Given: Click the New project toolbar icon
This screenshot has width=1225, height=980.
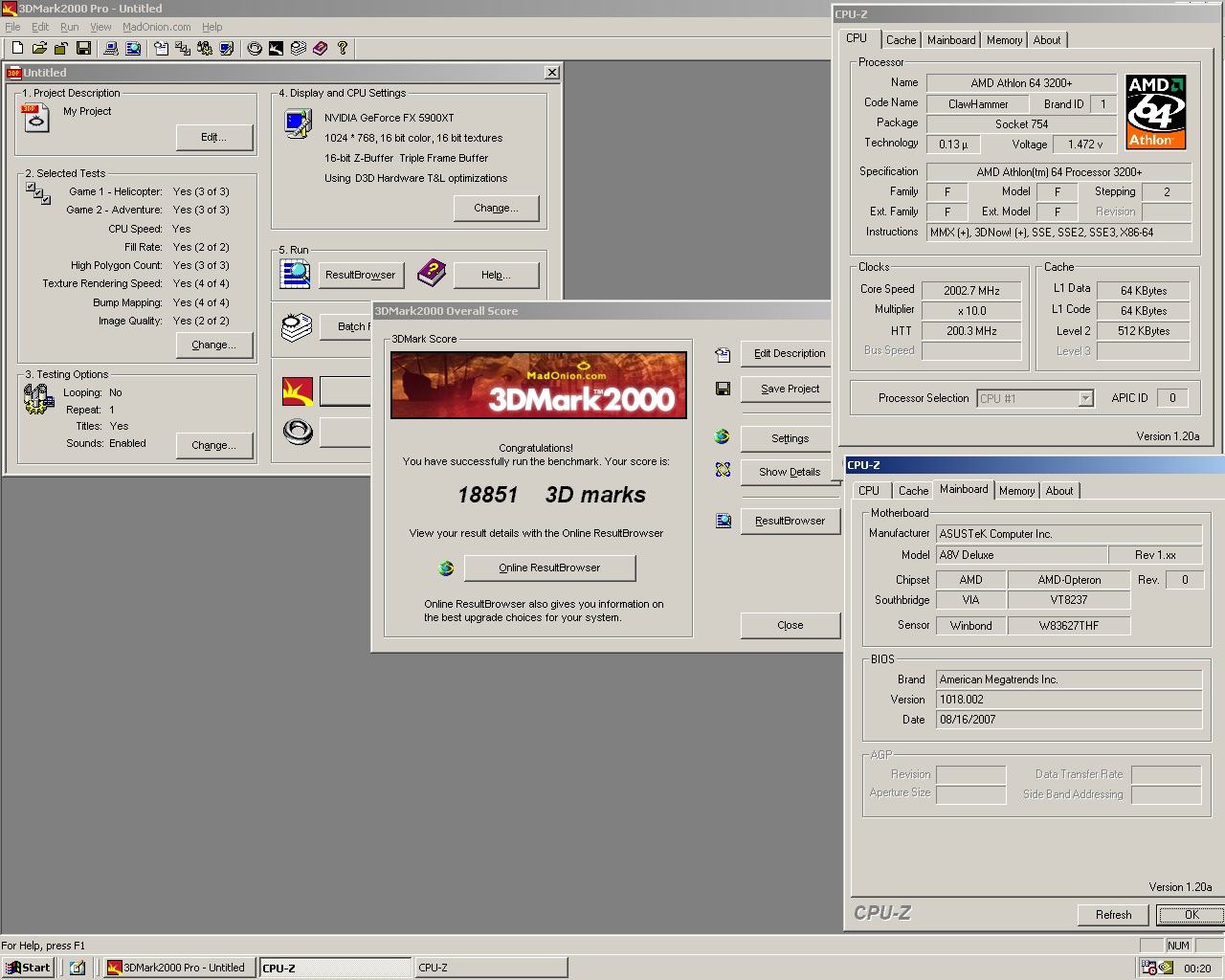Looking at the screenshot, I should pyautogui.click(x=17, y=48).
